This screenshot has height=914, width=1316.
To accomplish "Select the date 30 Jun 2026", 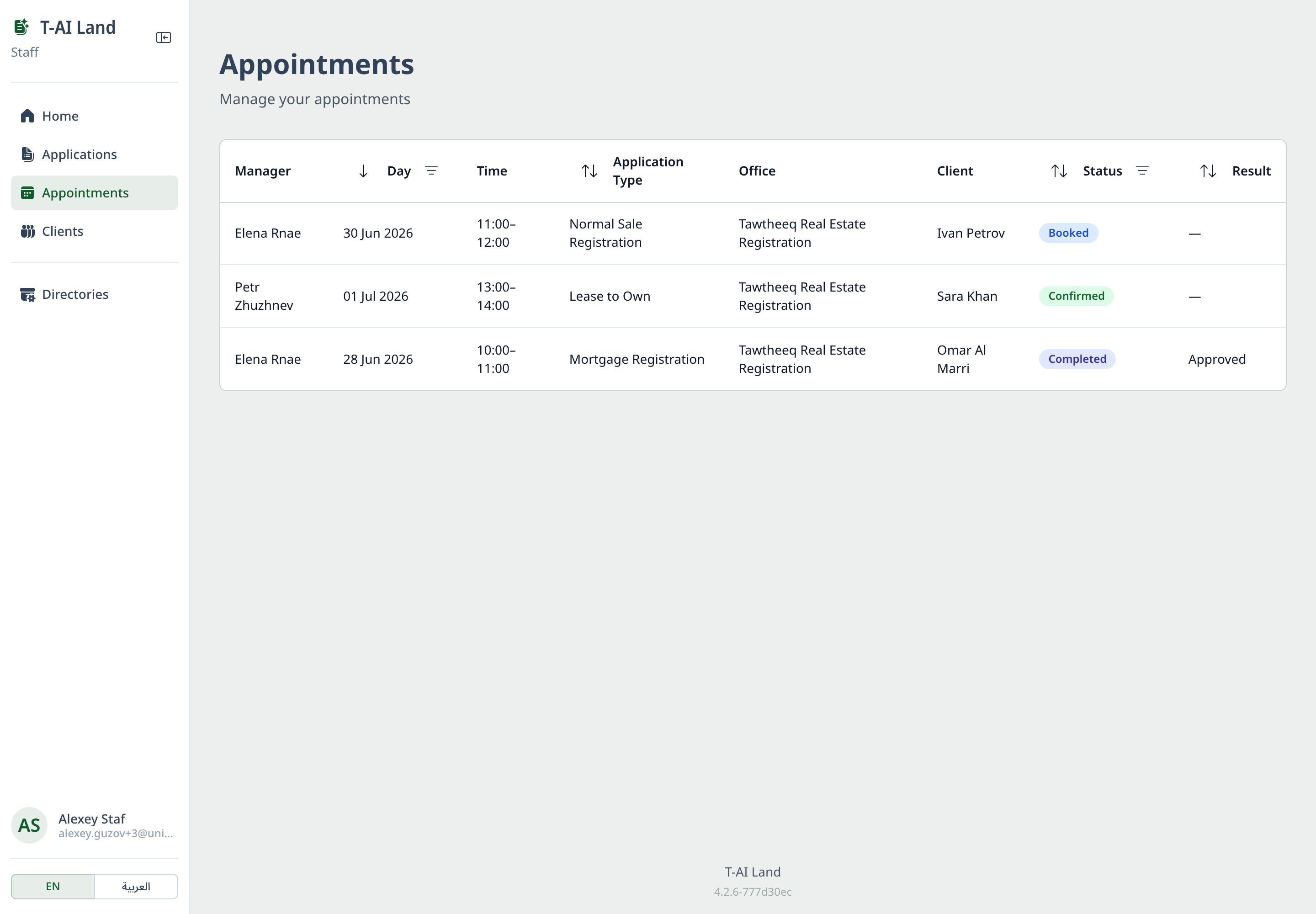I will coord(378,233).
